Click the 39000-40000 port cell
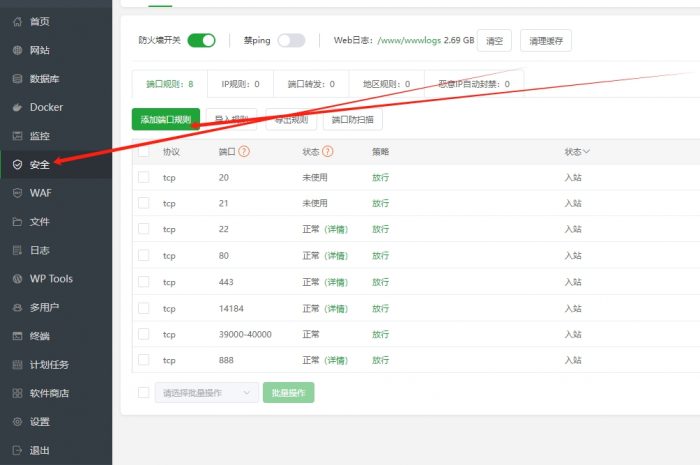The width and height of the screenshot is (700, 465). (x=245, y=334)
